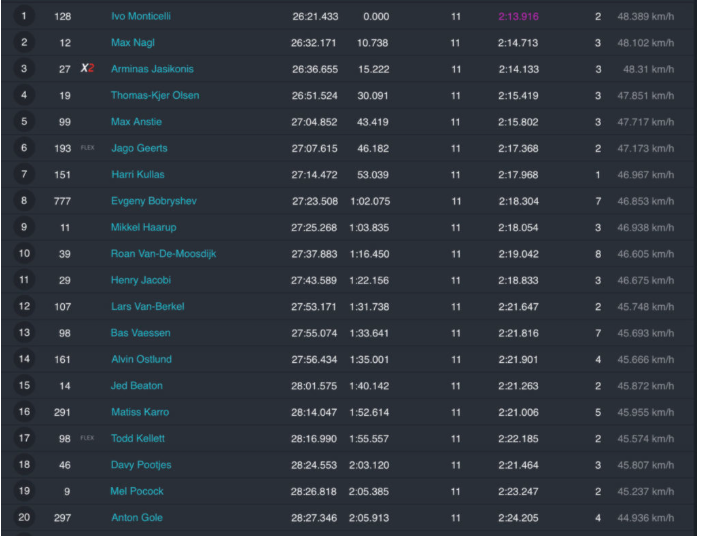Screen dimensions: 701x537
Task: Select the winning total time 26:21.433
Action: click(315, 17)
